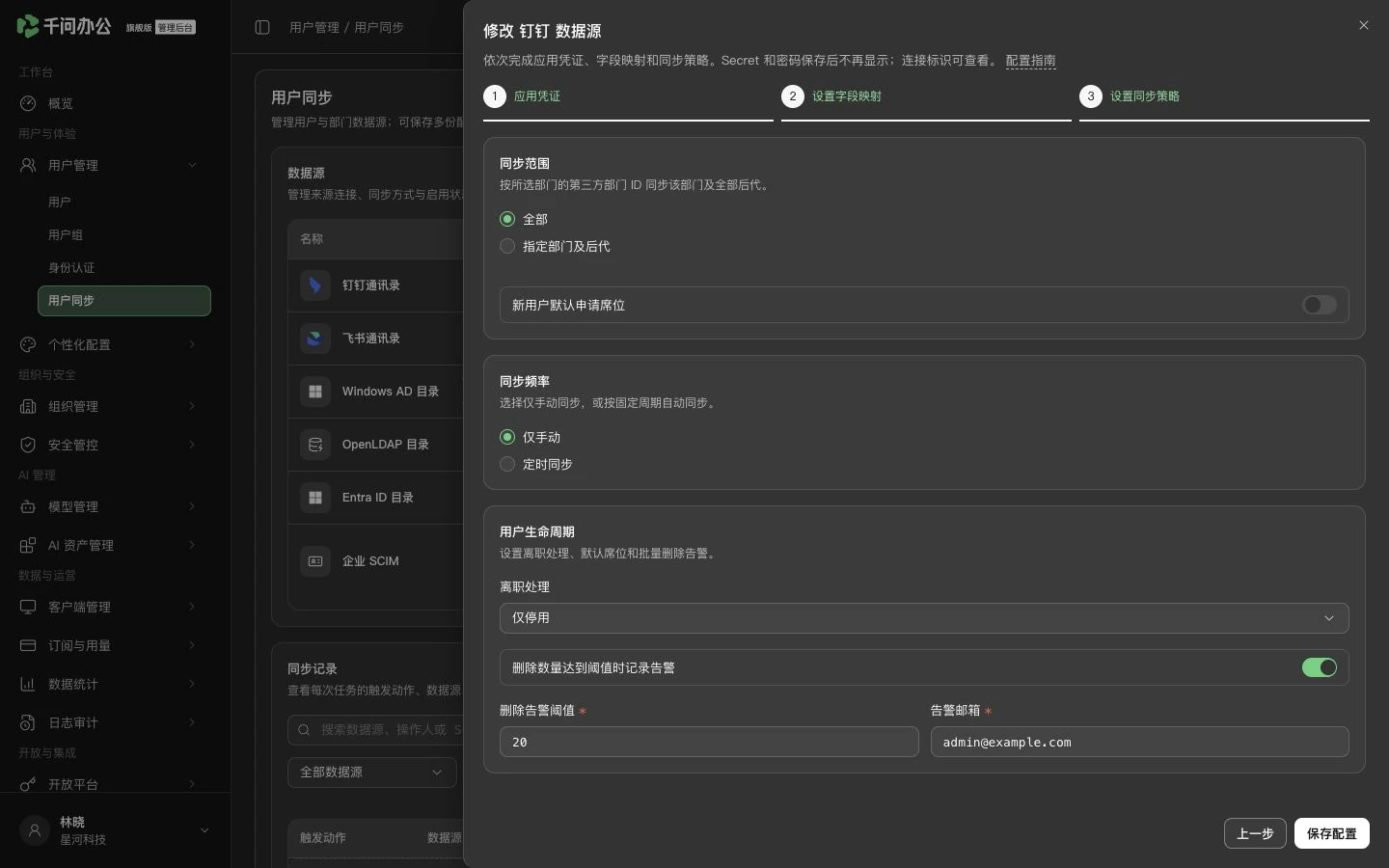Expand 安全管控 submenu chevron

pyautogui.click(x=192, y=445)
